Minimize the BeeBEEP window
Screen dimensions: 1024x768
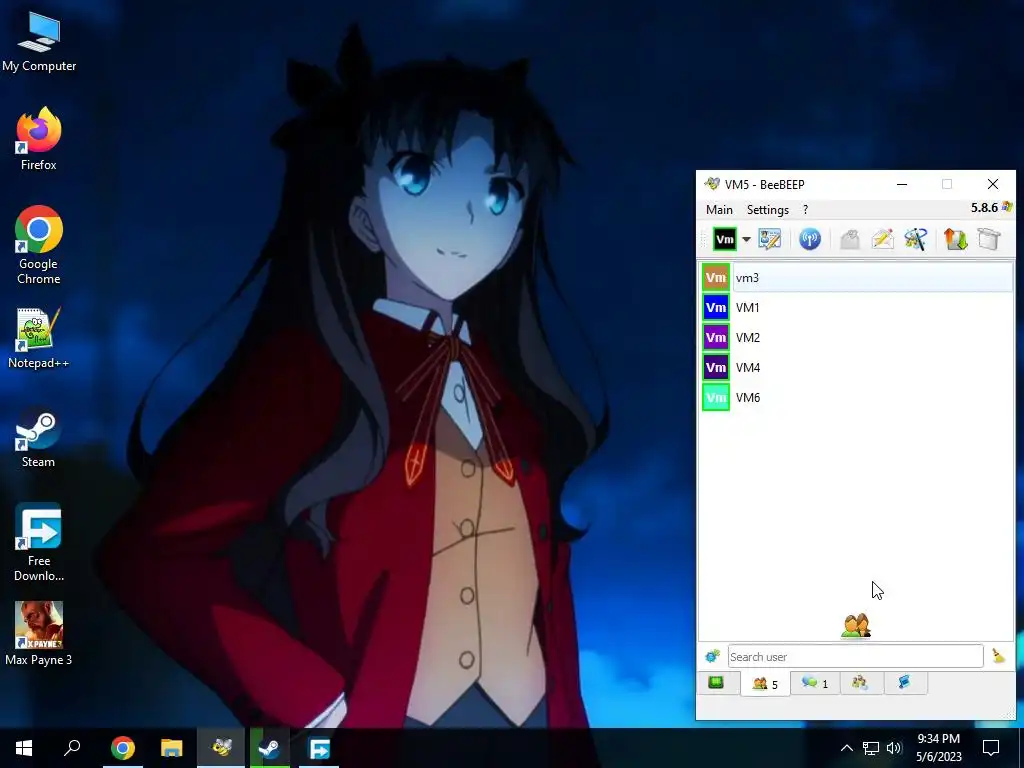pos(902,184)
